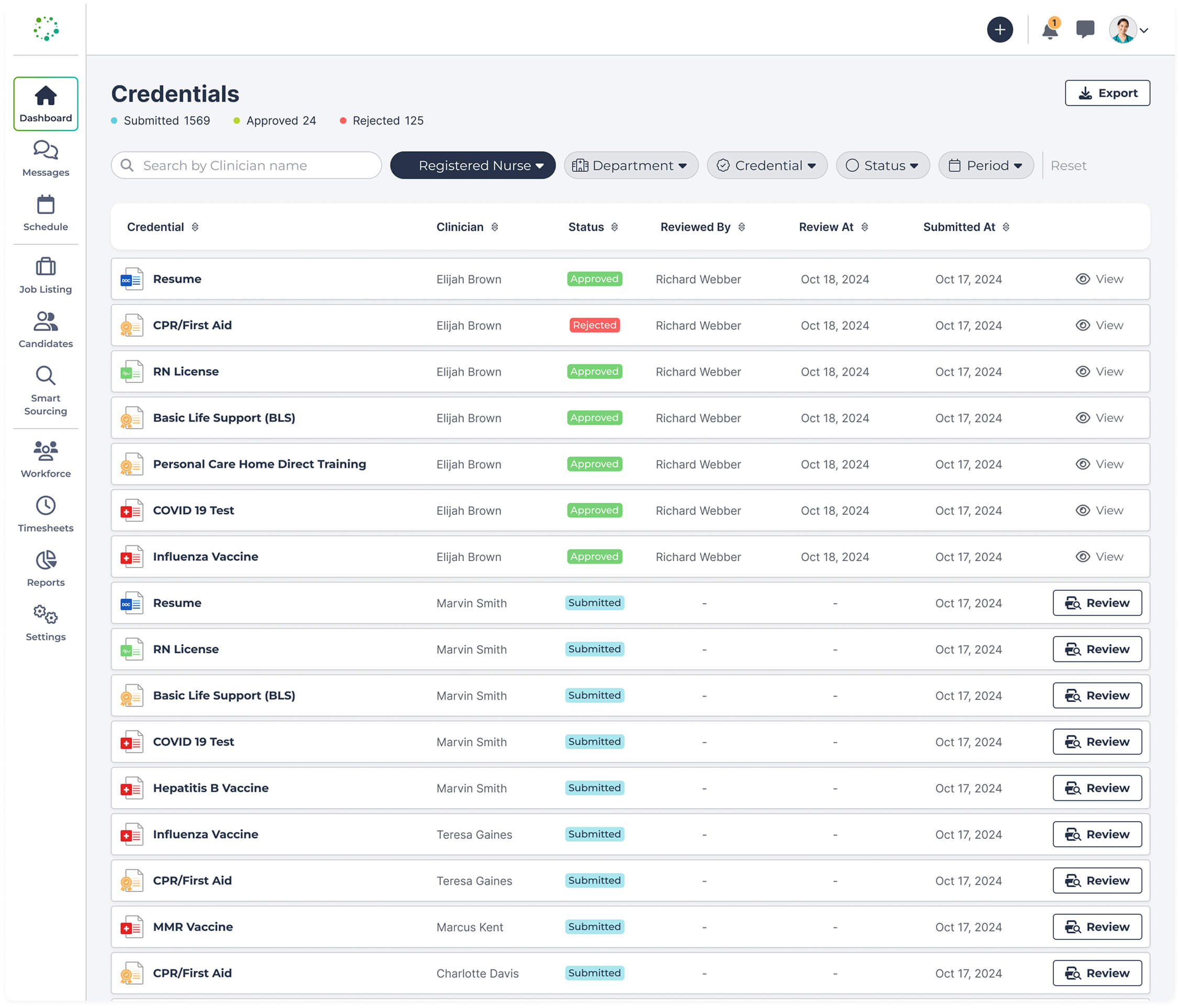Screen dimensions: 1180x1008
Task: Open the chat bubble icon in header
Action: (1085, 29)
